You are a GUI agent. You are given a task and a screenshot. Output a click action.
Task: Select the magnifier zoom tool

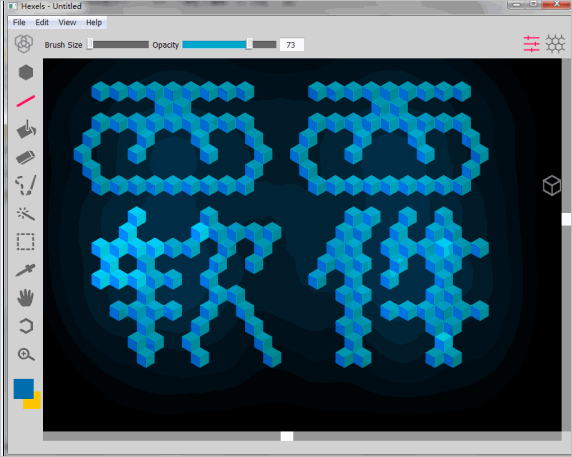26,354
